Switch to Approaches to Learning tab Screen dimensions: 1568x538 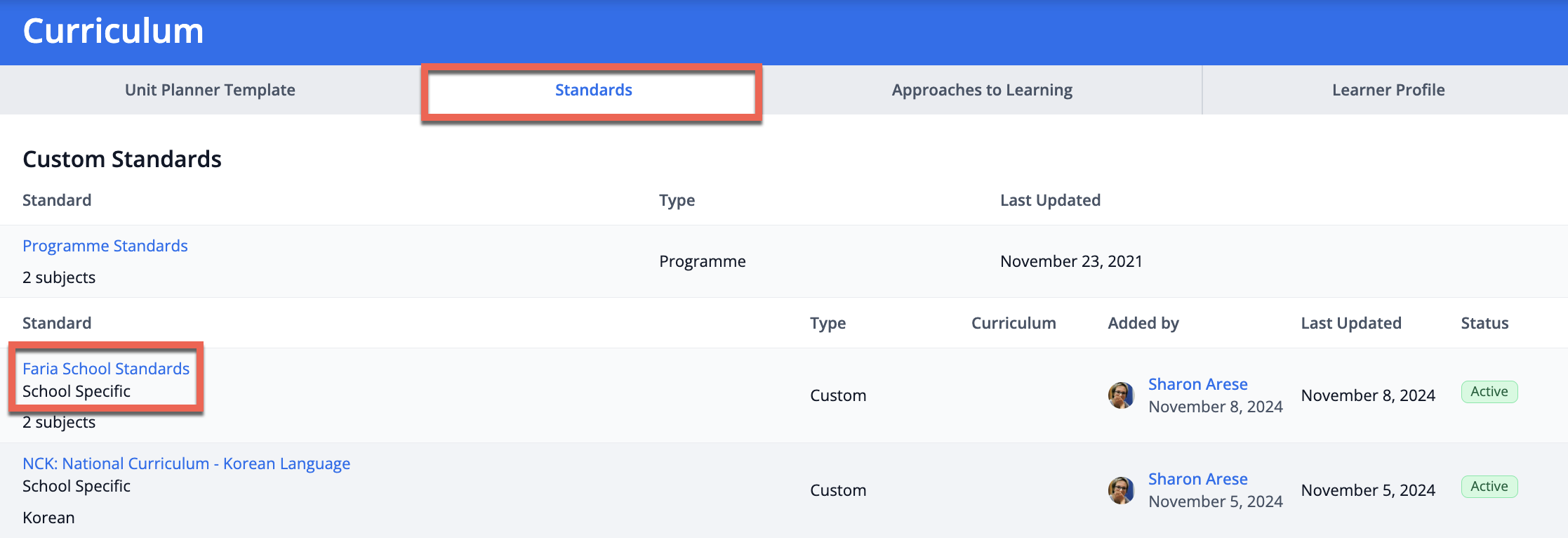[981, 90]
